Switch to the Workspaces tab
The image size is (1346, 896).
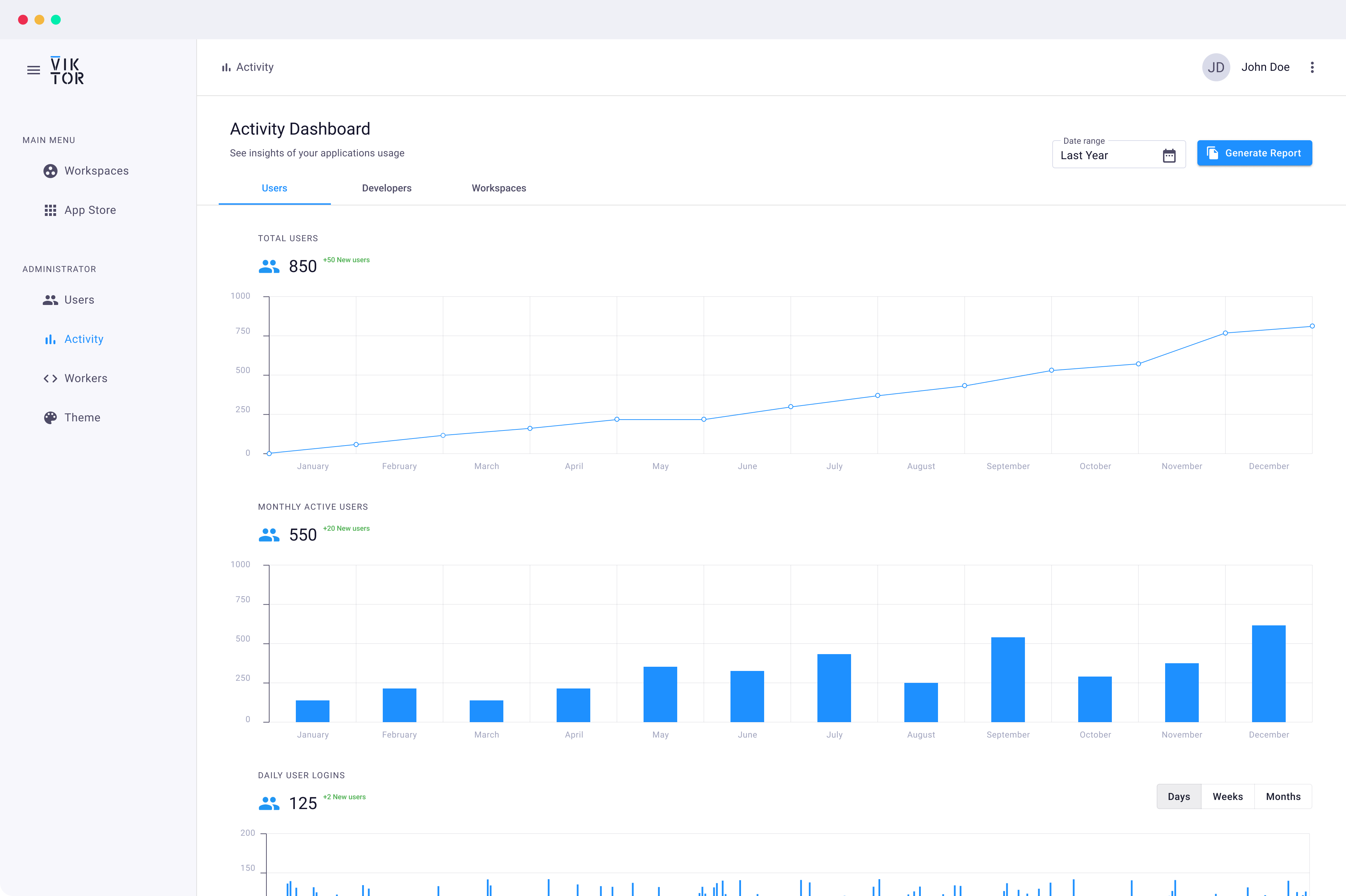[x=499, y=188]
